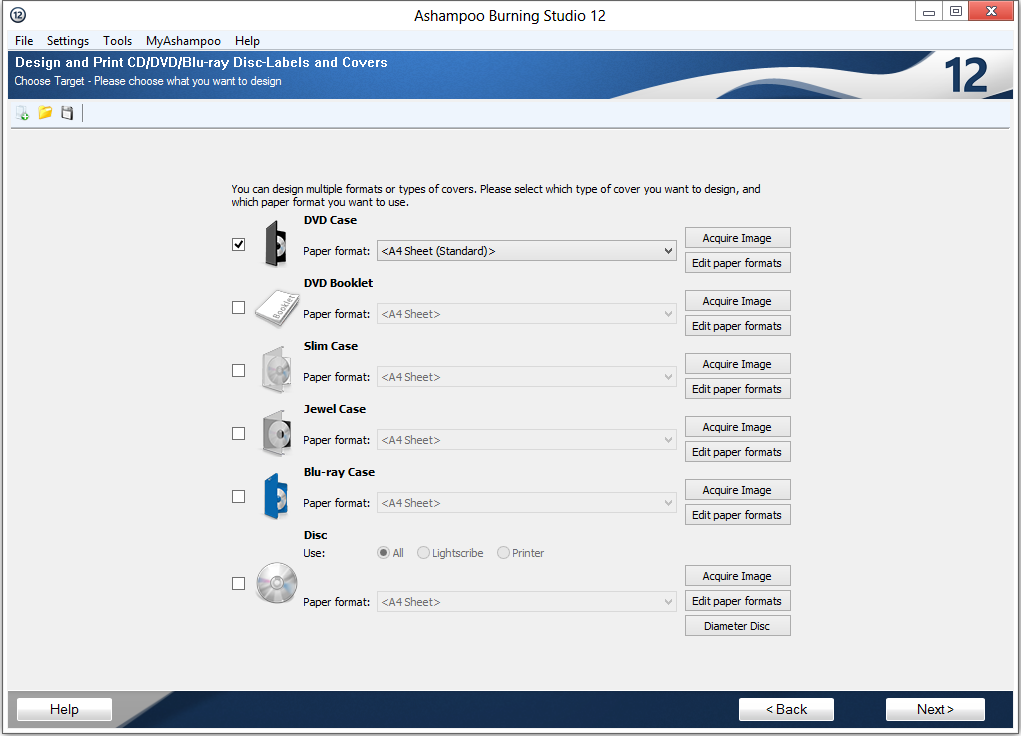1021x736 pixels.
Task: Enable the DVD Booklet checkbox
Action: tap(238, 307)
